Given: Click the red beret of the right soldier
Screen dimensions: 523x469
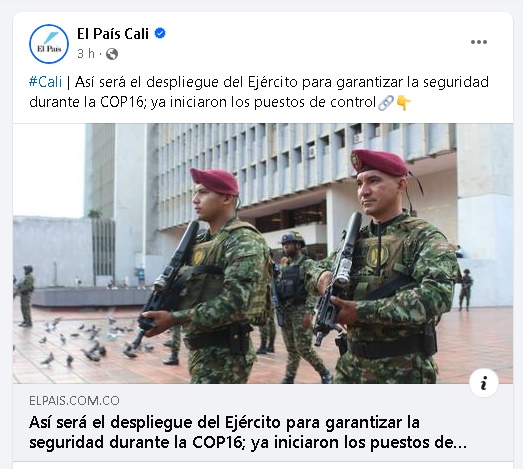Looking at the screenshot, I should 379,163.
